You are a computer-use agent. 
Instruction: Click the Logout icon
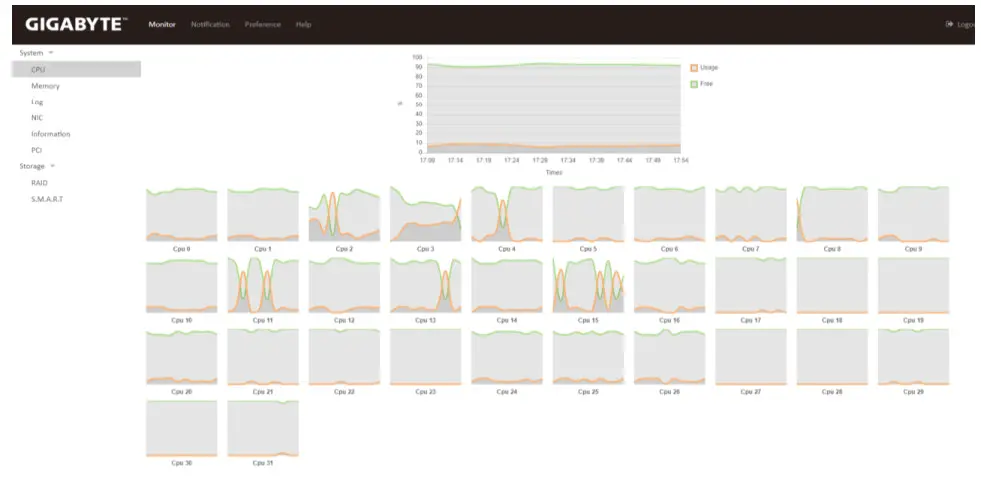tap(949, 24)
